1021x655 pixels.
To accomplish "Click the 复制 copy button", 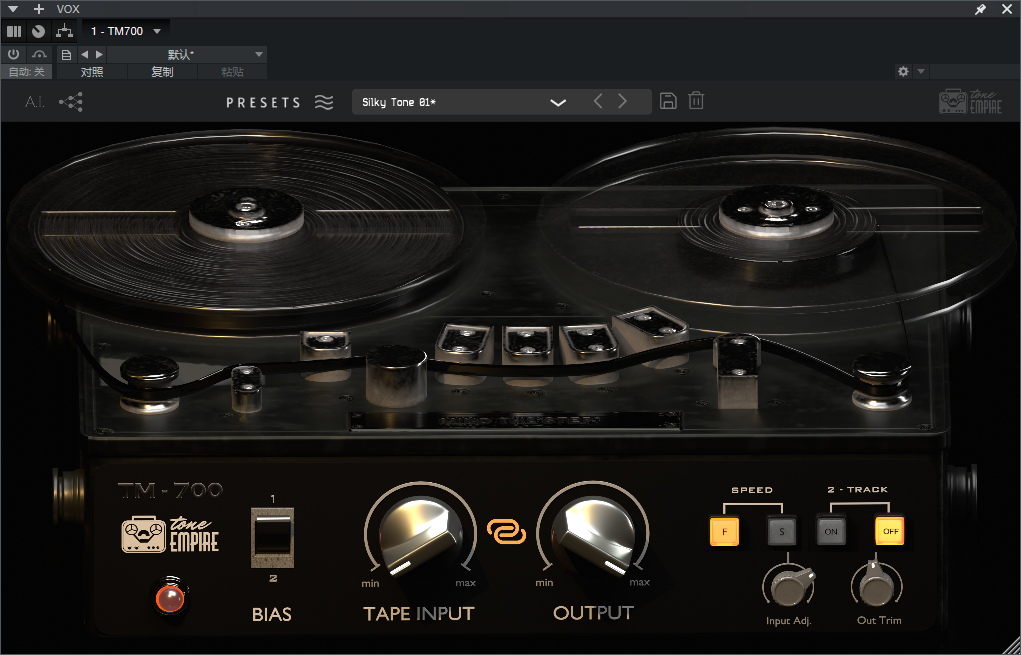I will [x=162, y=72].
